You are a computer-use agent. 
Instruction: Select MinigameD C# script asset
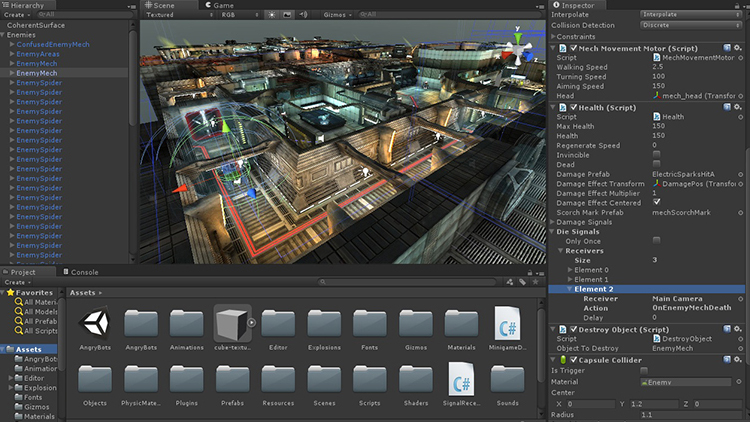[507, 323]
